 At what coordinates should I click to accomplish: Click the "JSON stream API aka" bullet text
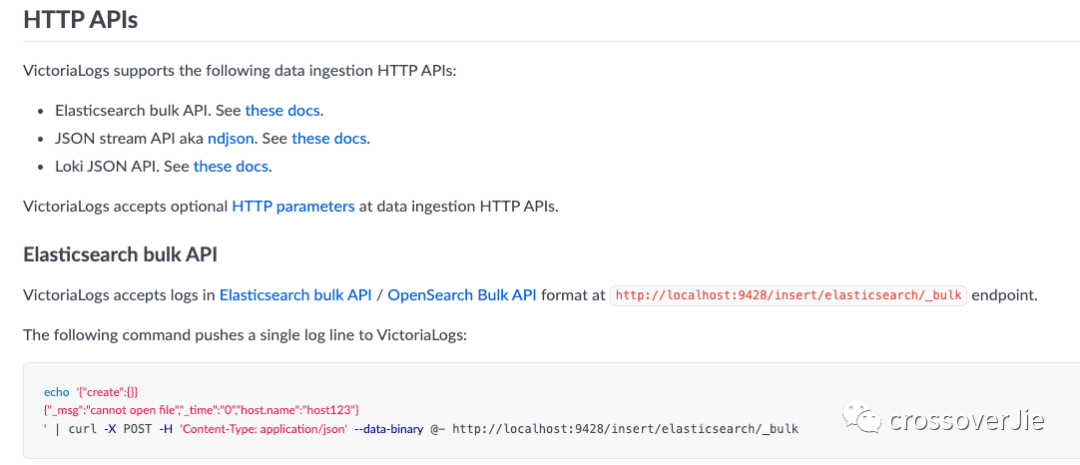pos(128,138)
